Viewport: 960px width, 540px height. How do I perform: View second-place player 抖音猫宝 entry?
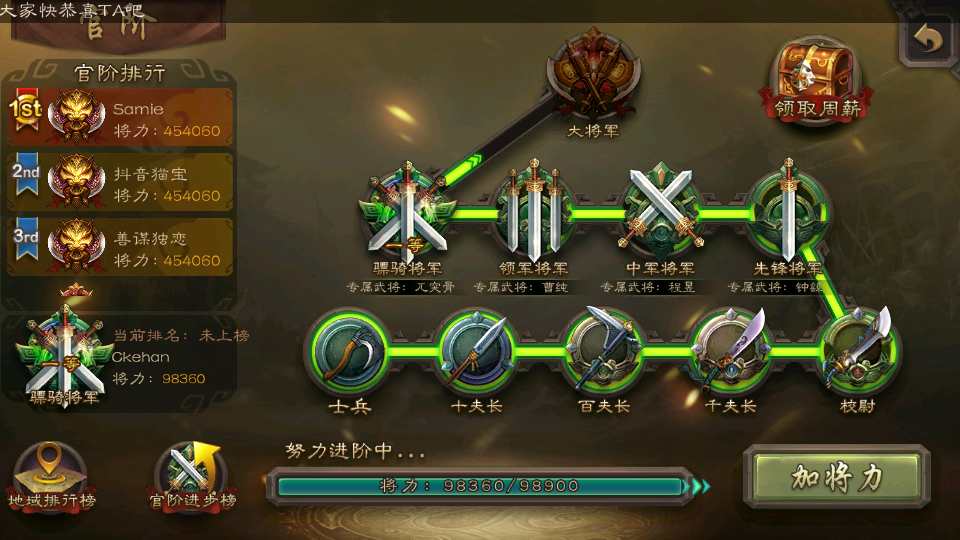coord(120,182)
